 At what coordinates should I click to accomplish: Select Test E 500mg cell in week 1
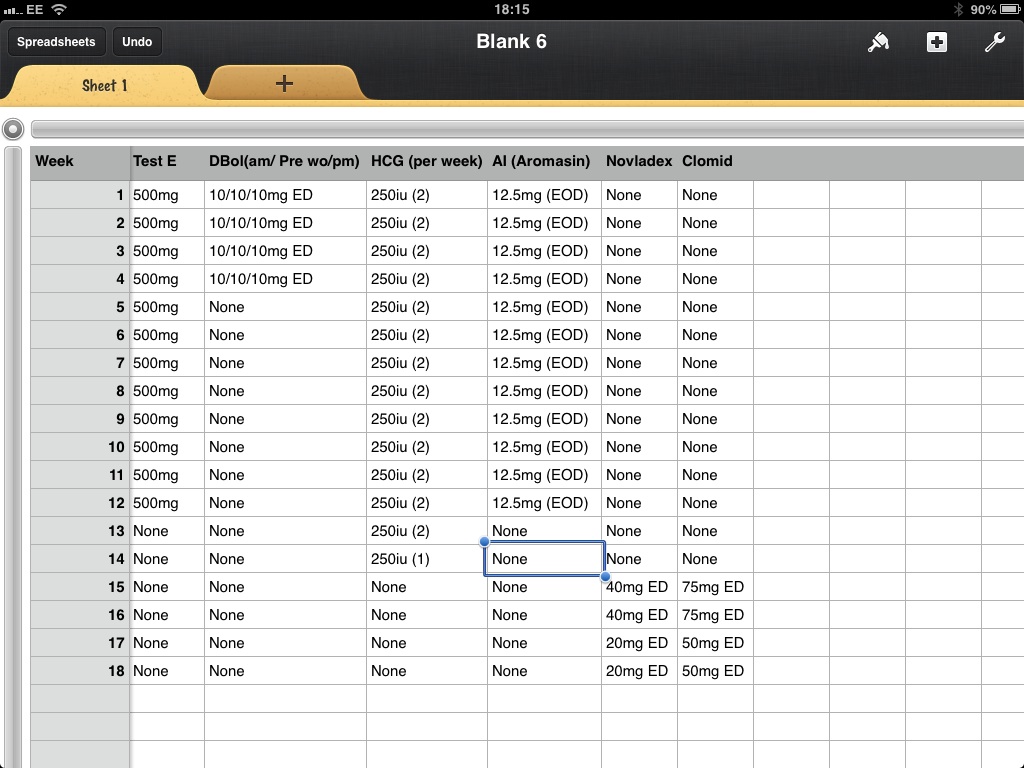[167, 195]
